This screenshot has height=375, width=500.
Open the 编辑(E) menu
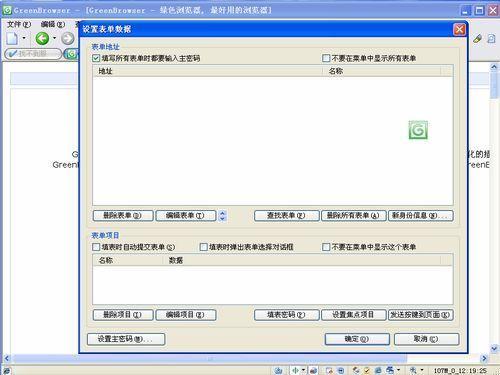click(53, 24)
